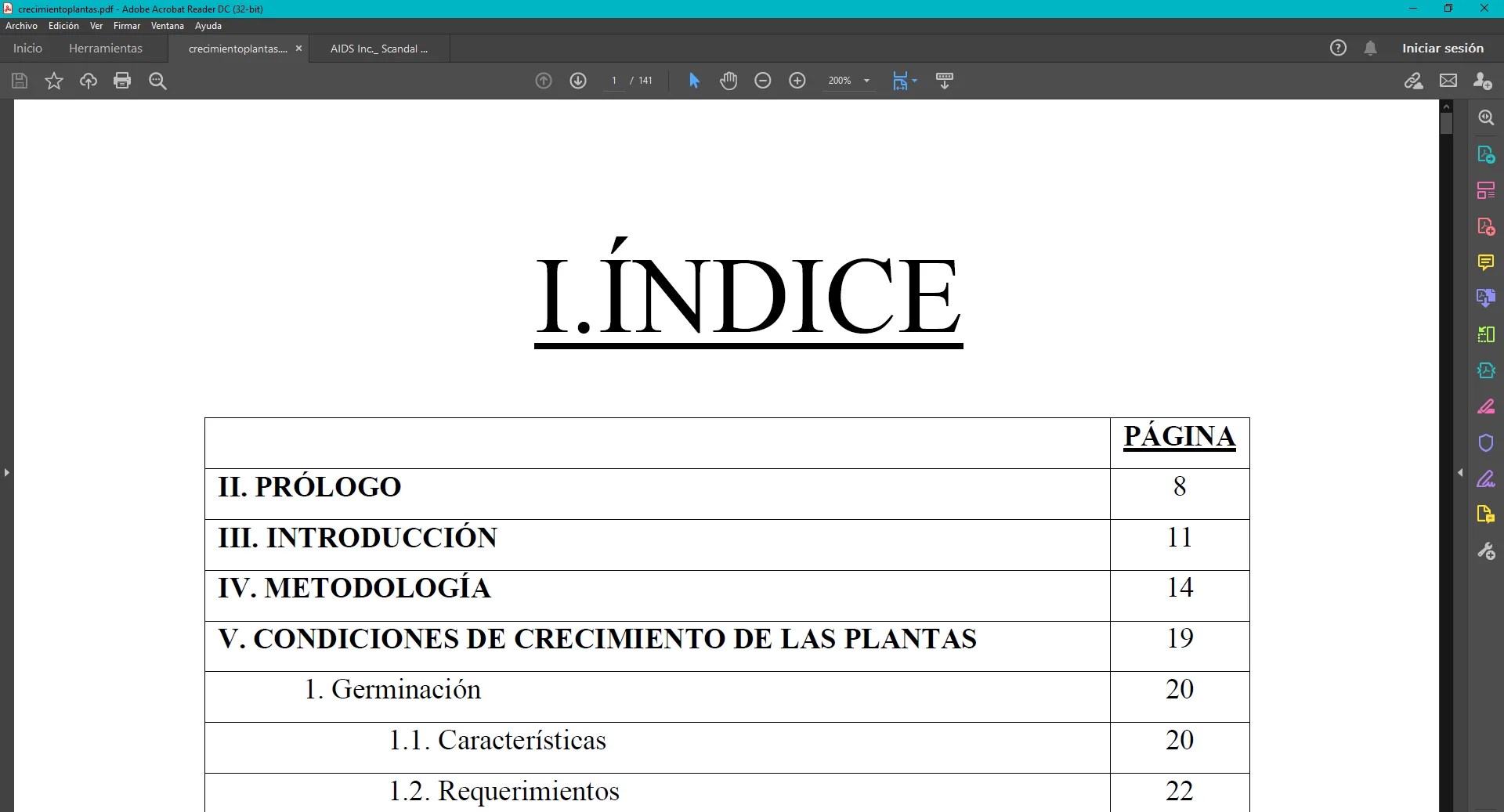Switch to the Herramientas tab
This screenshot has height=812, width=1504.
pyautogui.click(x=106, y=48)
